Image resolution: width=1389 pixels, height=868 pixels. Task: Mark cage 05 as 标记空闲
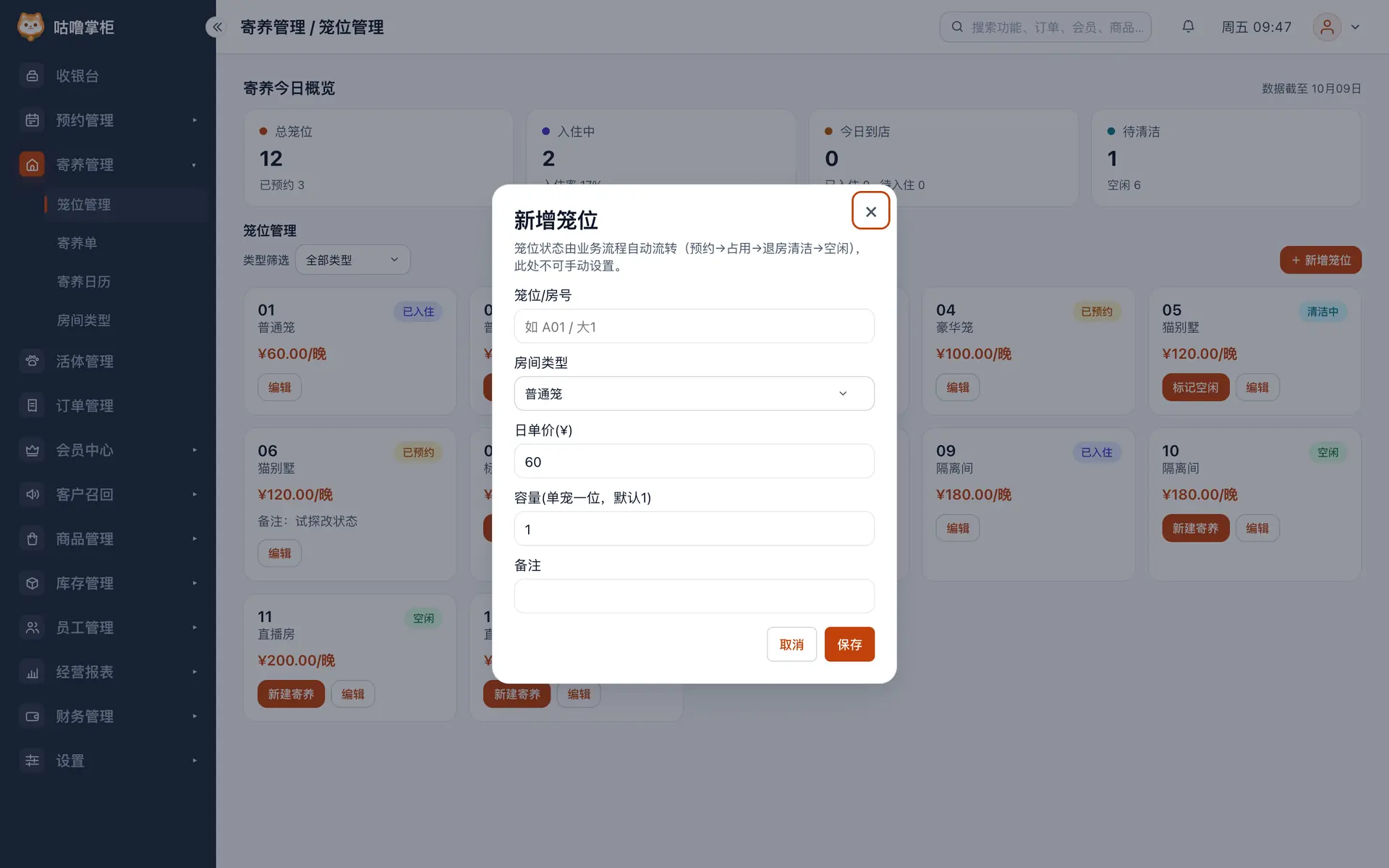[1195, 387]
